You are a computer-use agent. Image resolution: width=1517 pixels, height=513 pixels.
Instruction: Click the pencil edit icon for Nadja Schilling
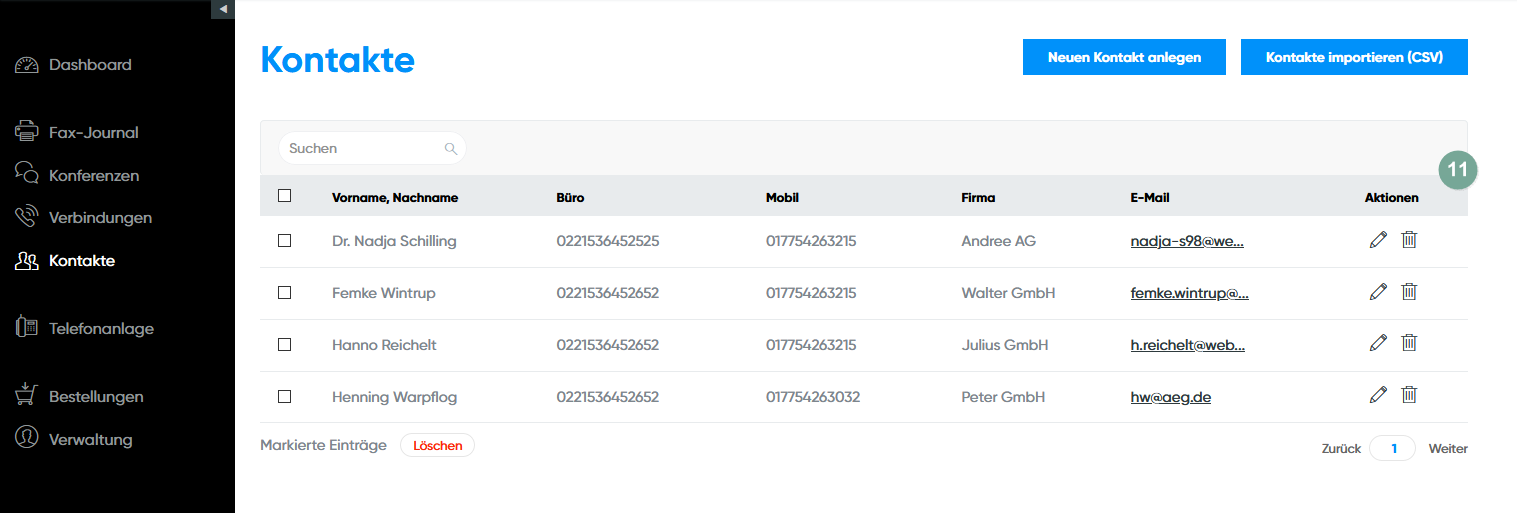click(1378, 240)
